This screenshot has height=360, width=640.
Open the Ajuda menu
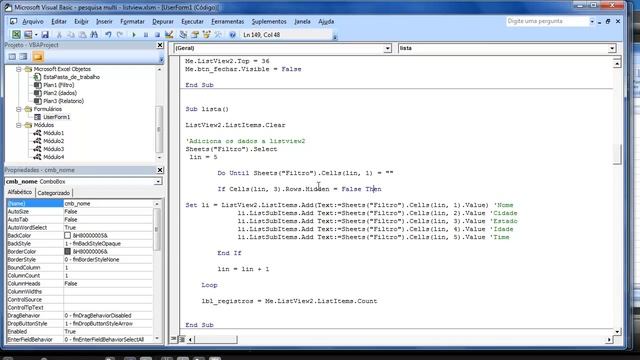pos(326,22)
